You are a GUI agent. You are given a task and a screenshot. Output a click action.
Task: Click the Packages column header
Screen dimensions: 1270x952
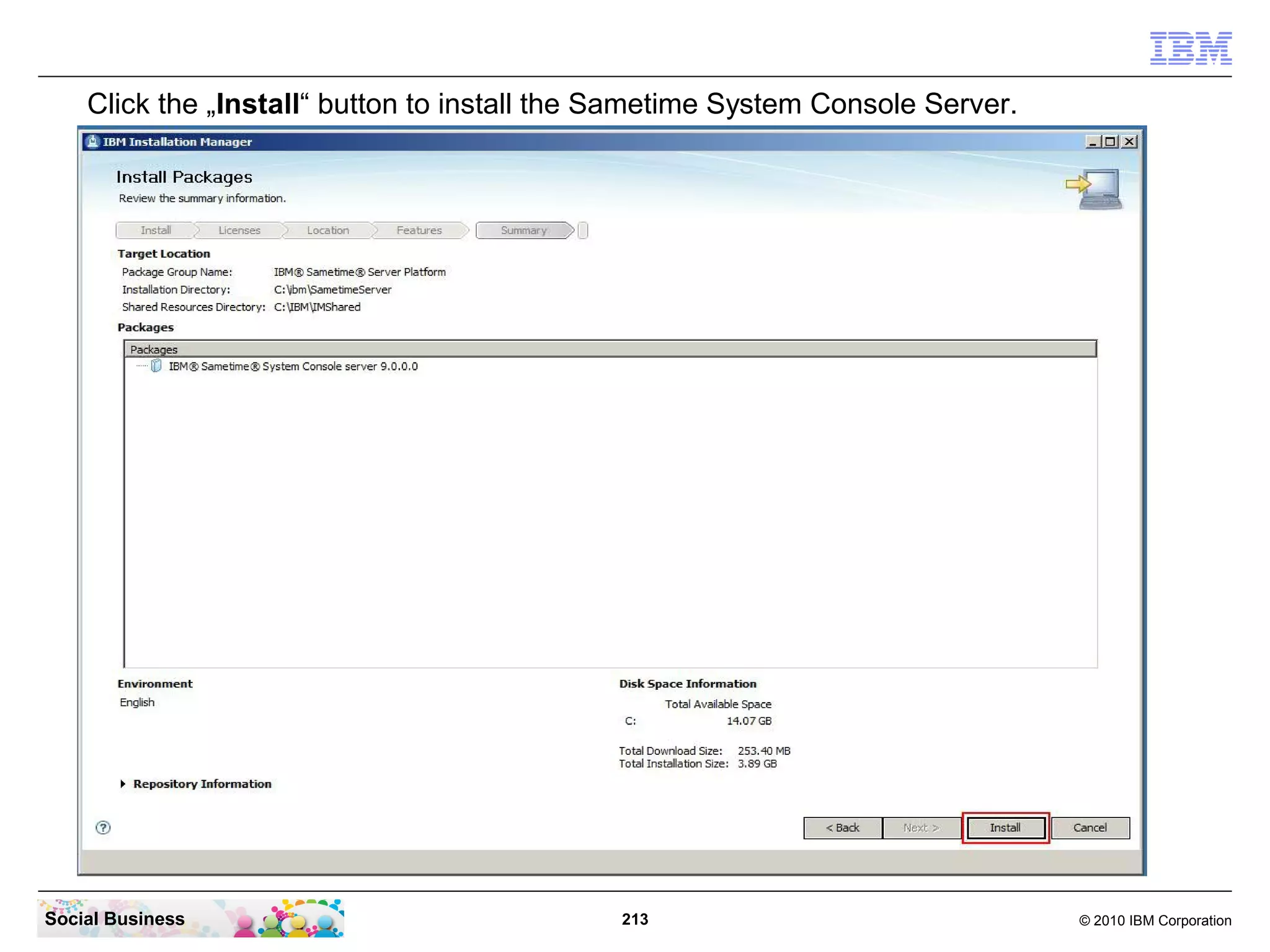[610, 349]
